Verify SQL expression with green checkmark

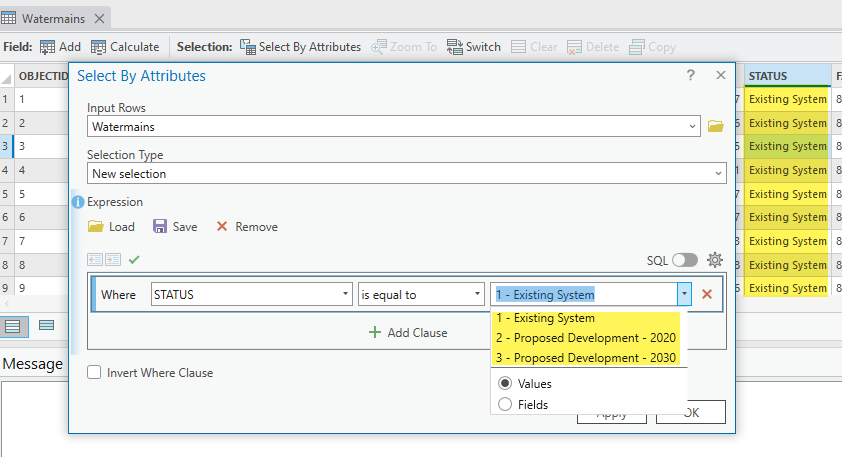(x=134, y=260)
